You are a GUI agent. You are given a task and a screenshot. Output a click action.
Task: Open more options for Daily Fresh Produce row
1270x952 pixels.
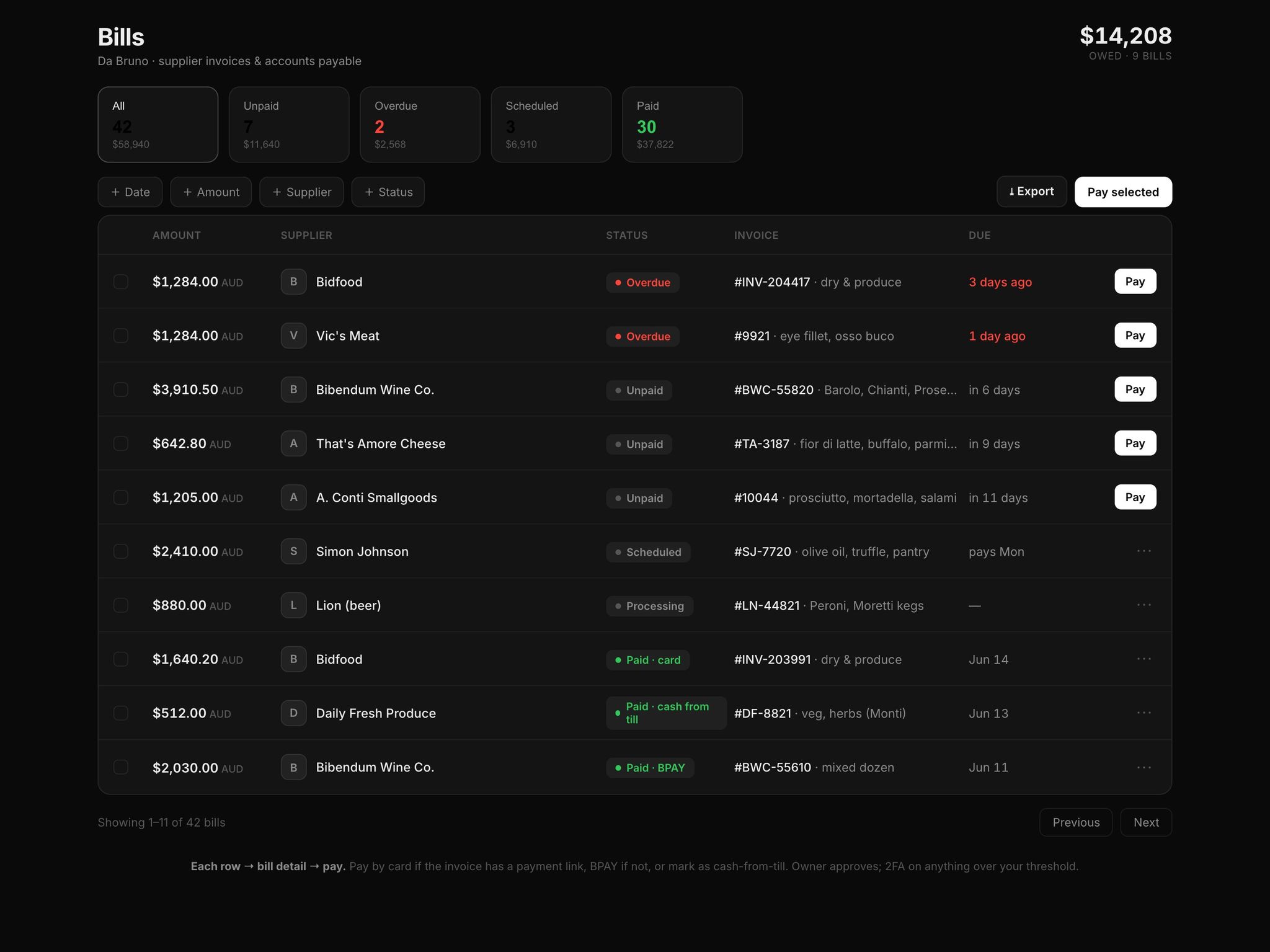tap(1144, 713)
